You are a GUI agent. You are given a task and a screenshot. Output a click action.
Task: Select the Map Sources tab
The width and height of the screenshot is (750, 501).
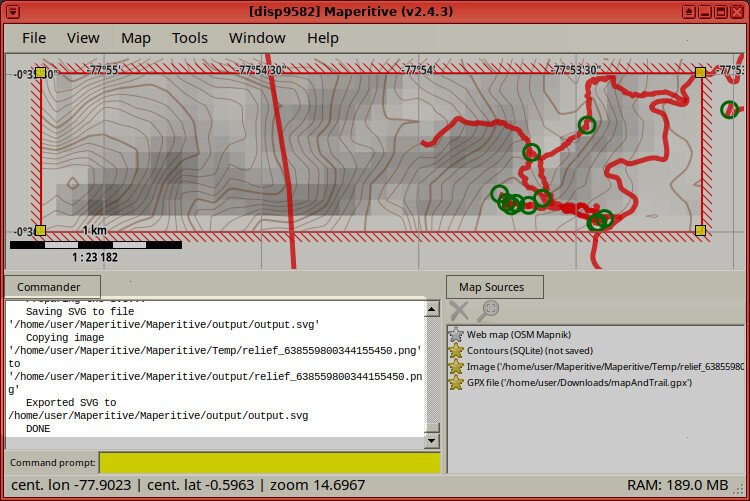495,287
